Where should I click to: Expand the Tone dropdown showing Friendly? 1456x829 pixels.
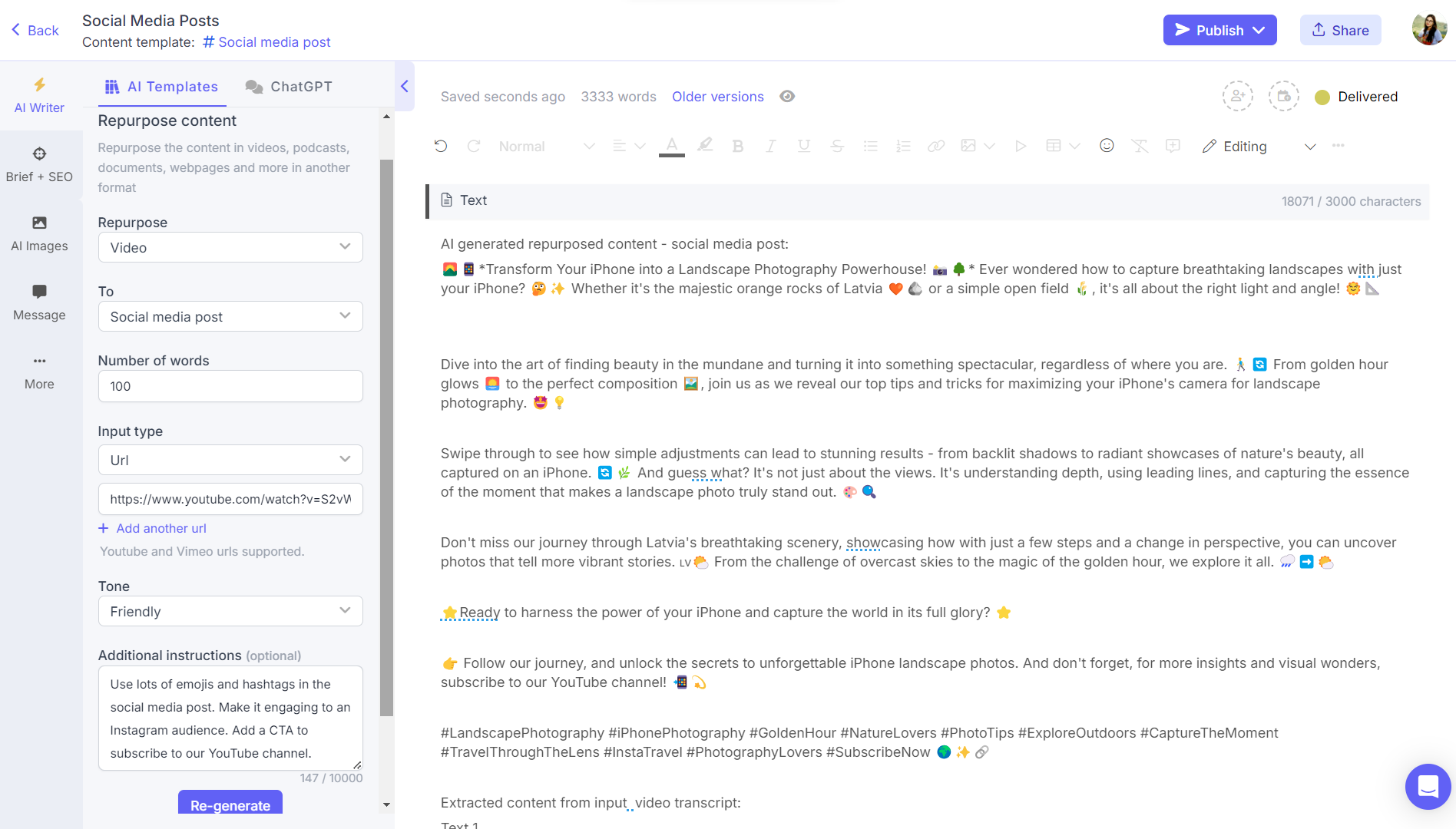pyautogui.click(x=230, y=611)
